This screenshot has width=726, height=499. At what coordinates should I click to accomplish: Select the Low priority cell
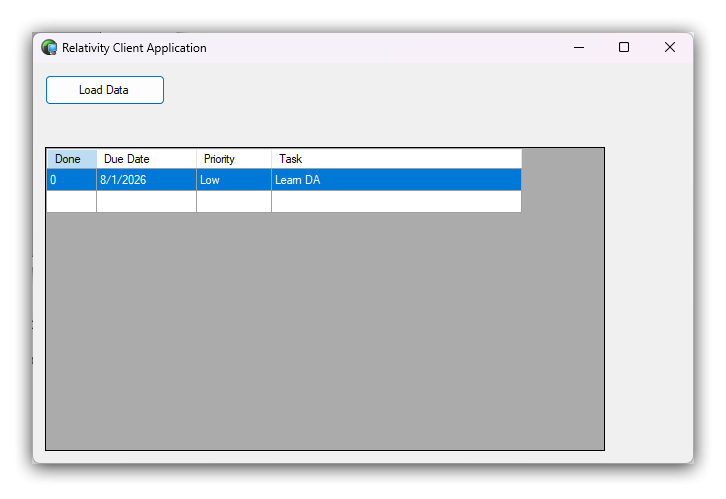click(234, 180)
